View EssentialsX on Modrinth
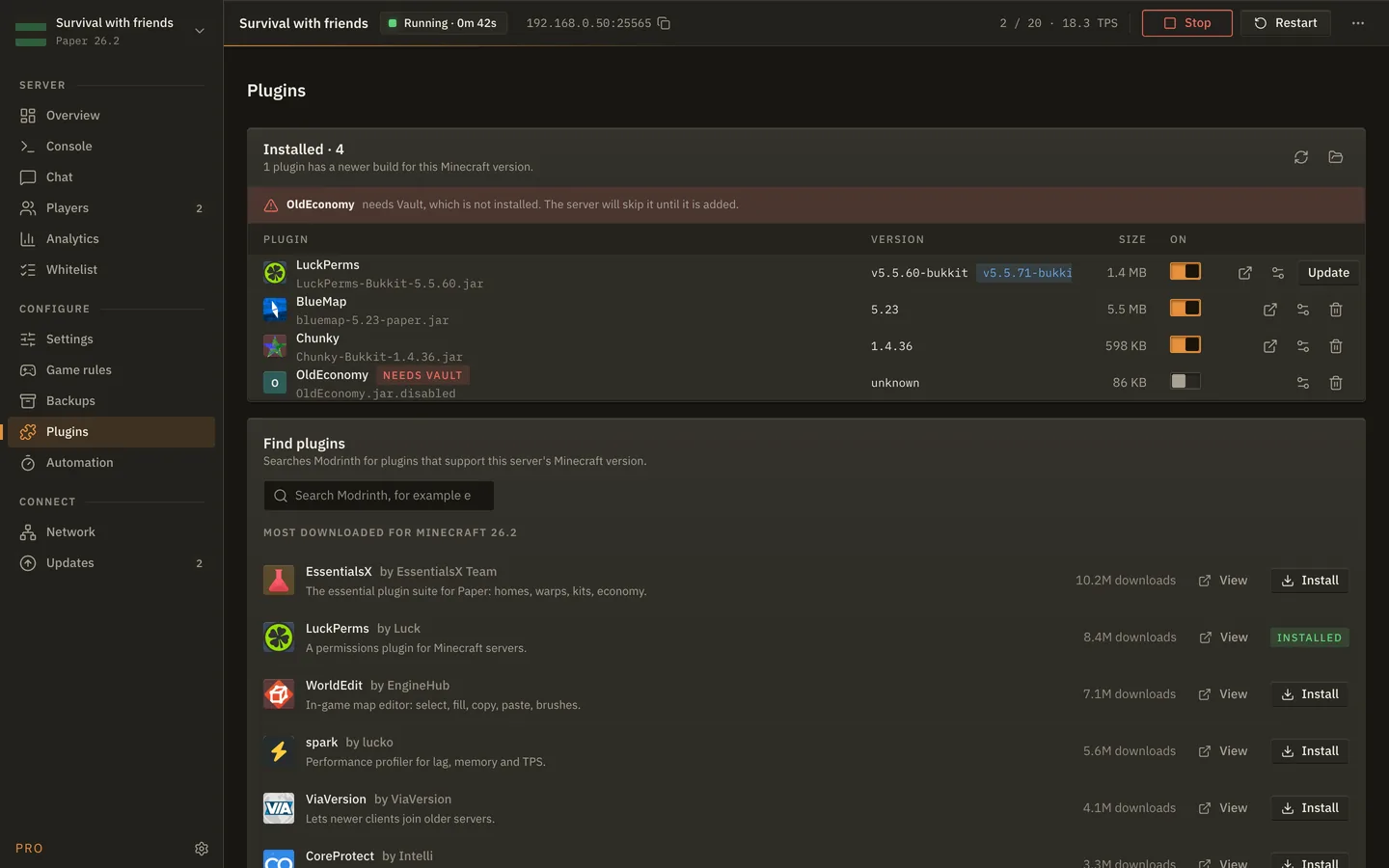1389x868 pixels. tap(1223, 581)
